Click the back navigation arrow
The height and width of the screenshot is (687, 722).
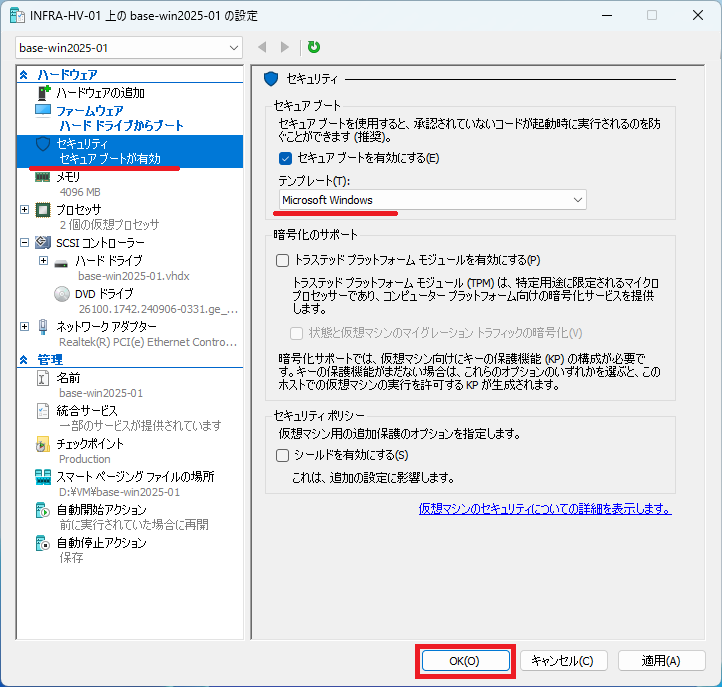262,47
